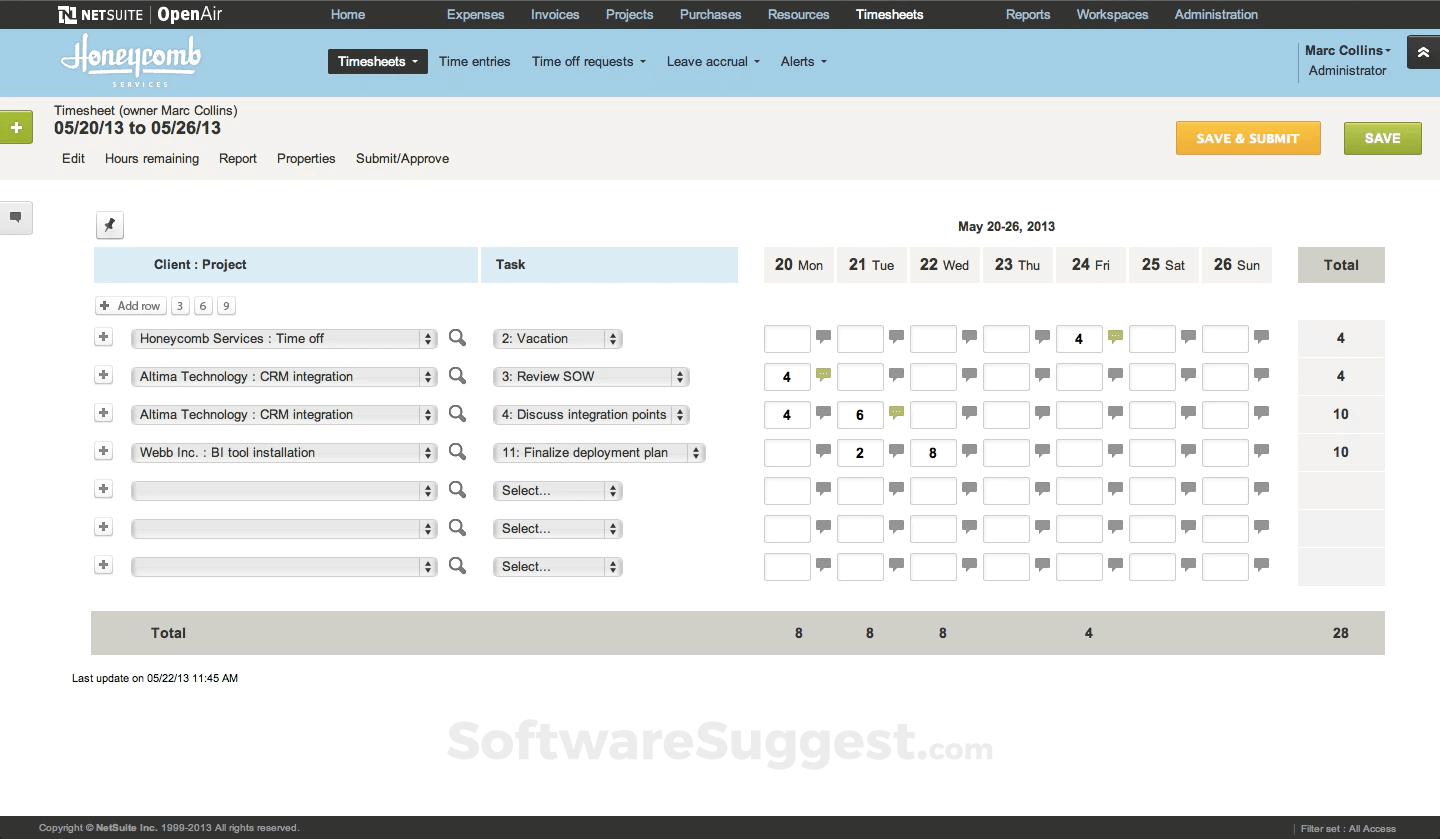Open the Marc Collins user menu
The image size is (1440, 839).
point(1347,50)
